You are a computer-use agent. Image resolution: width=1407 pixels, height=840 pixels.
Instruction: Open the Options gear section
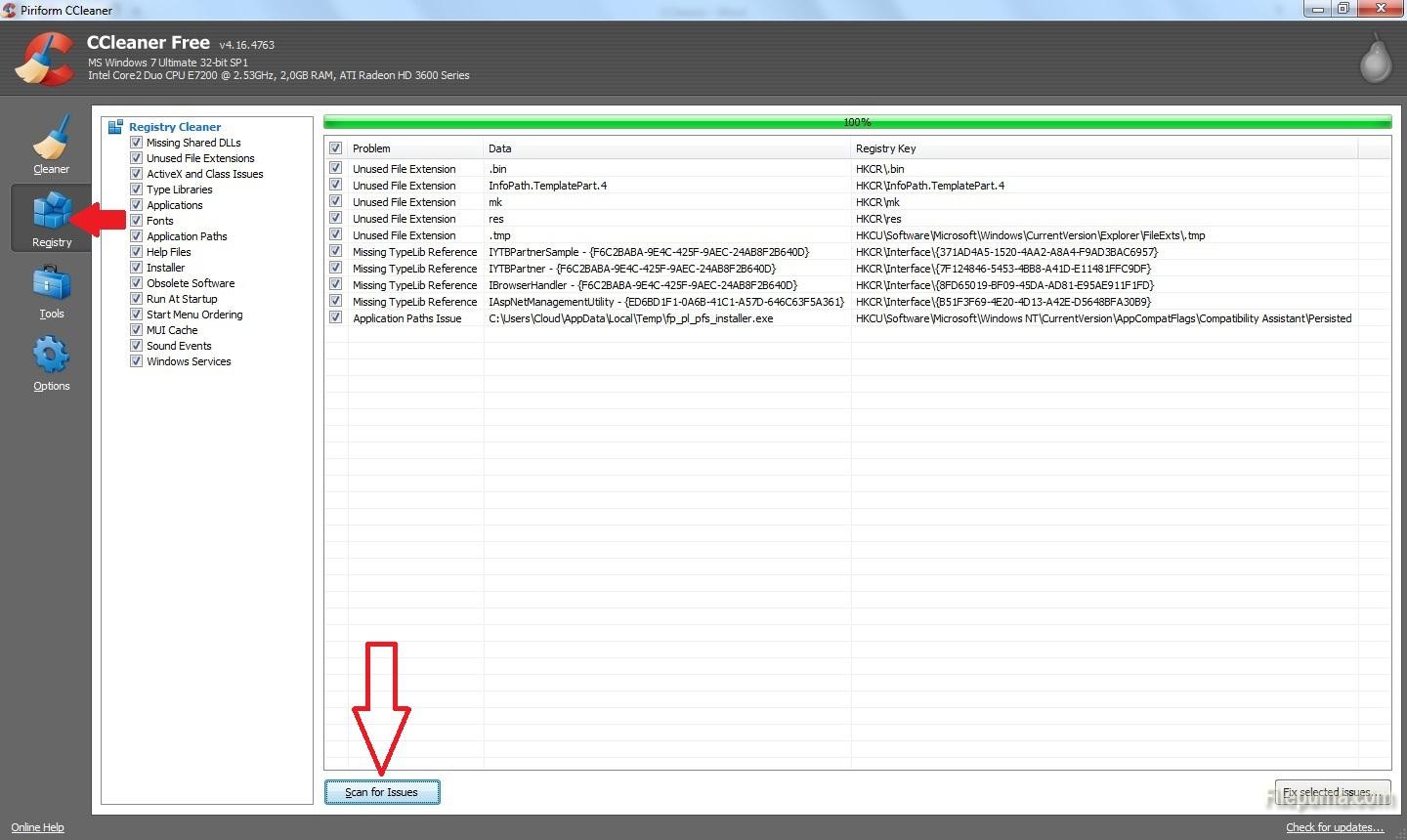[51, 362]
